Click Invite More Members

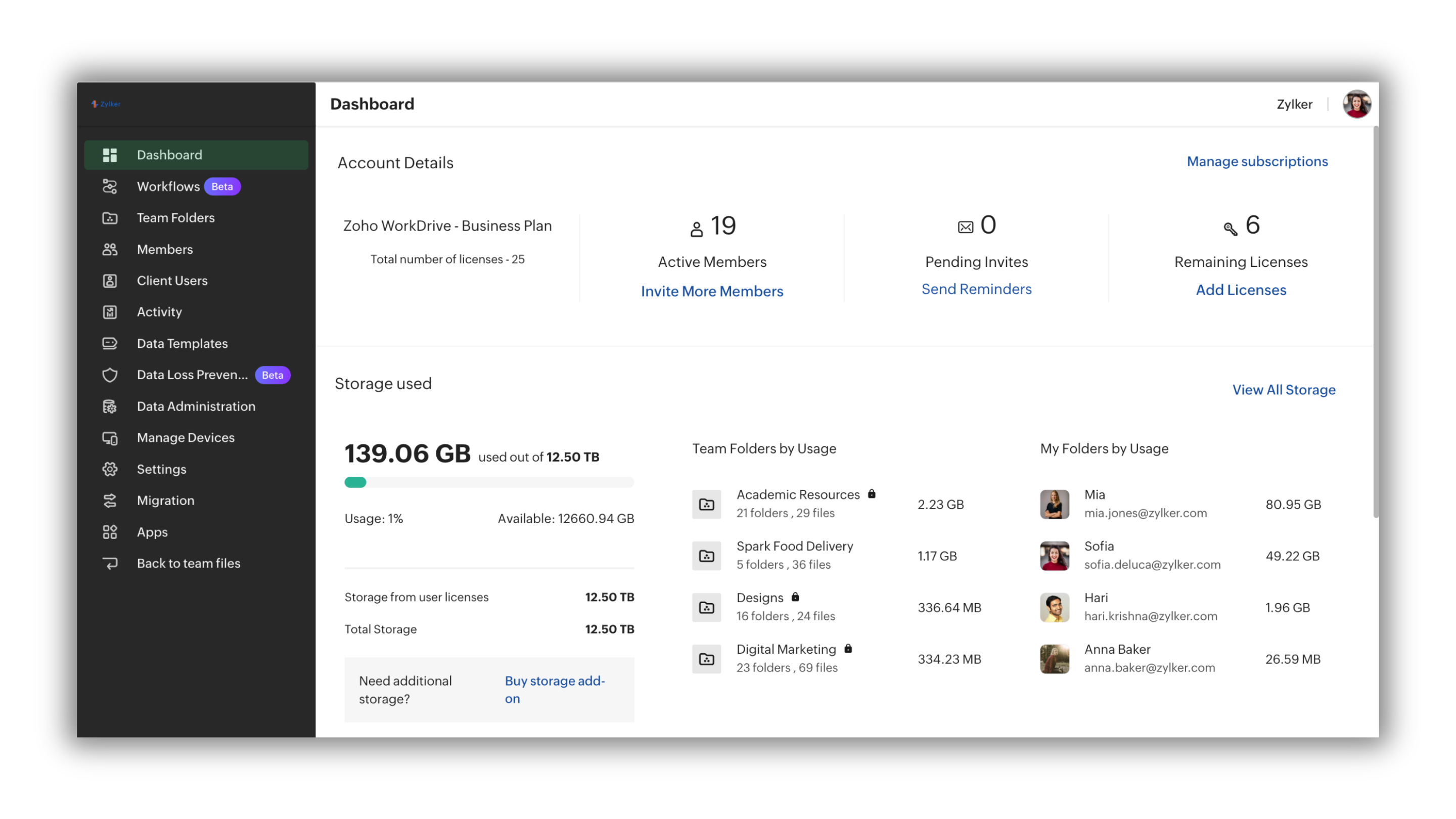712,291
